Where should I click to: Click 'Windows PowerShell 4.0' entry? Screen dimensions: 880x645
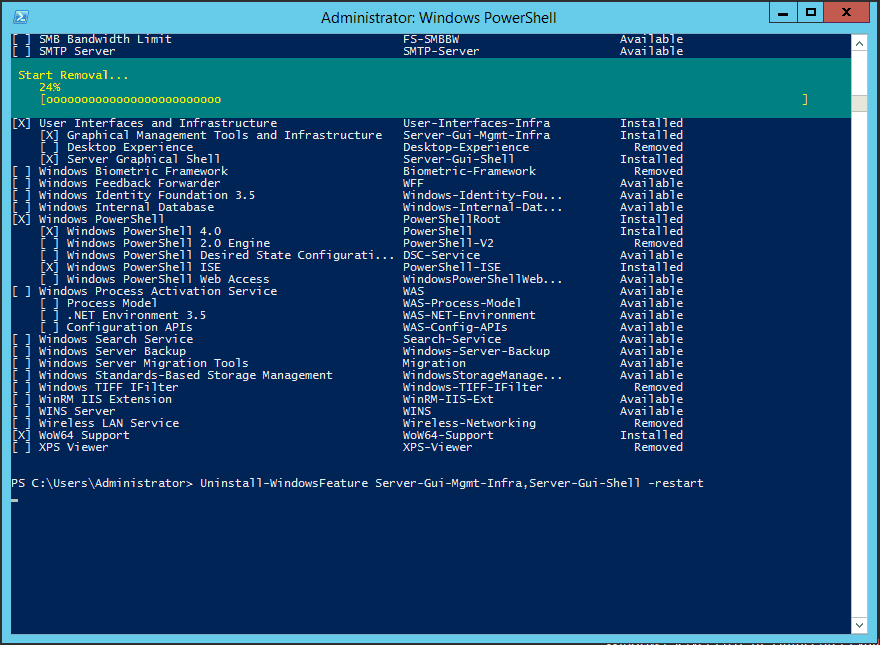(144, 231)
